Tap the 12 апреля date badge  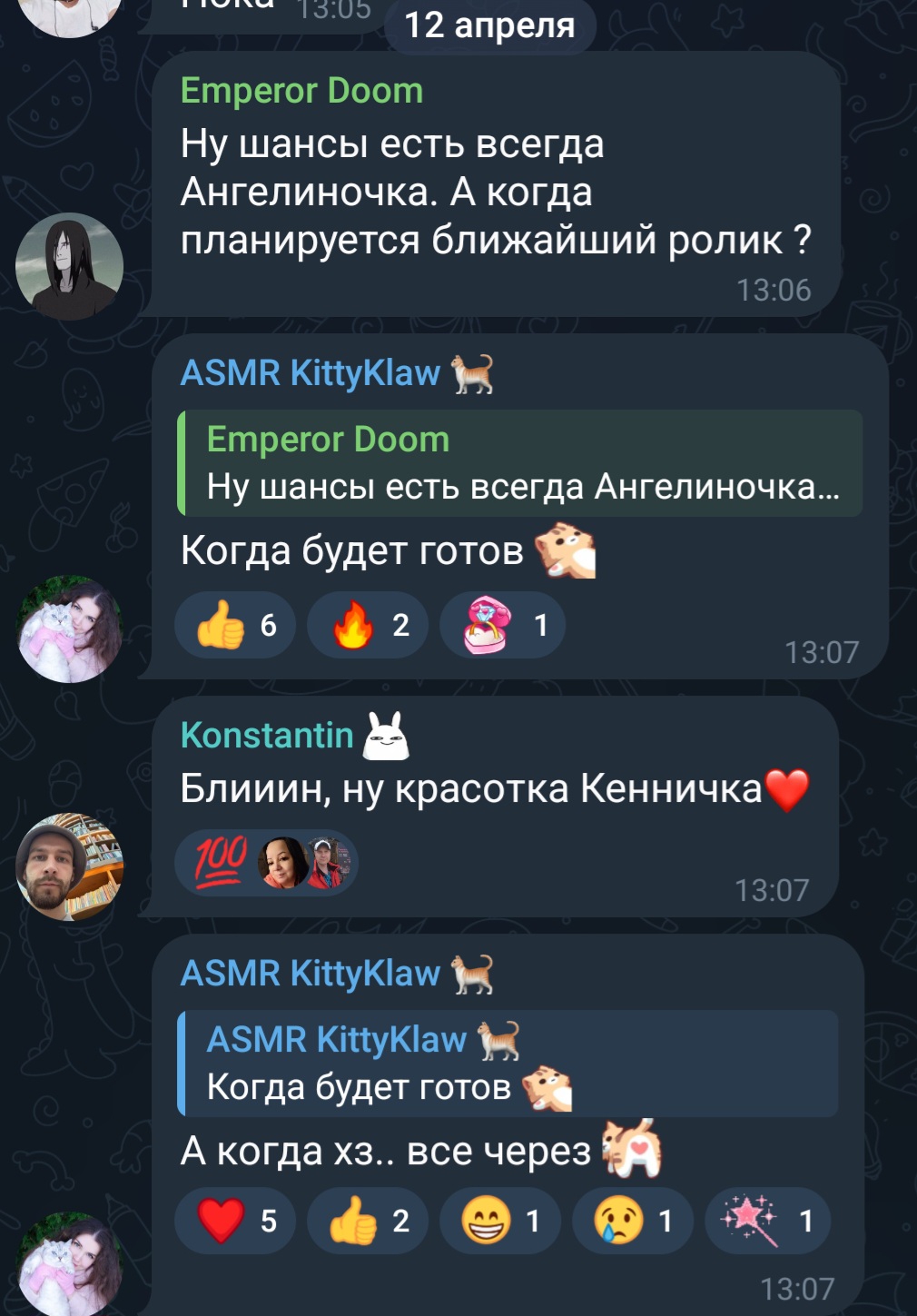pos(489,25)
